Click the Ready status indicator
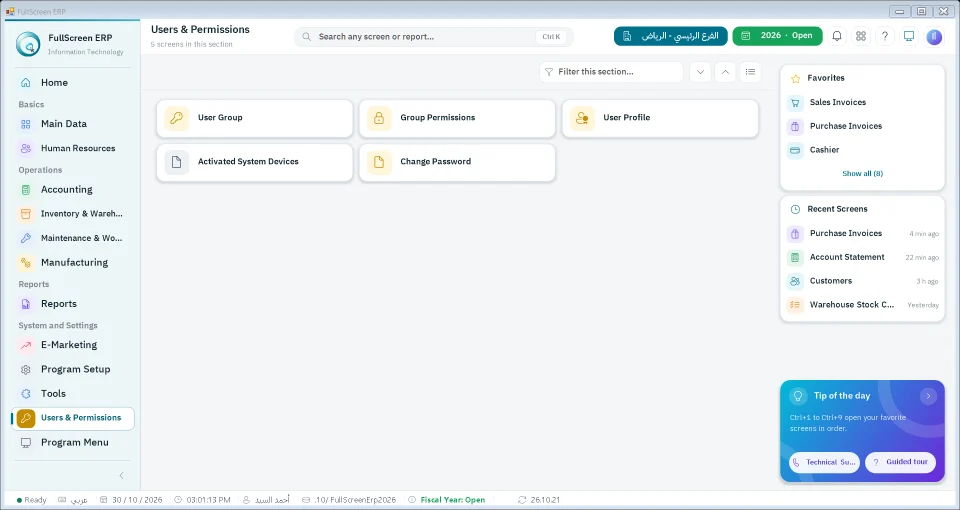This screenshot has width=960, height=510. pyautogui.click(x=31, y=500)
